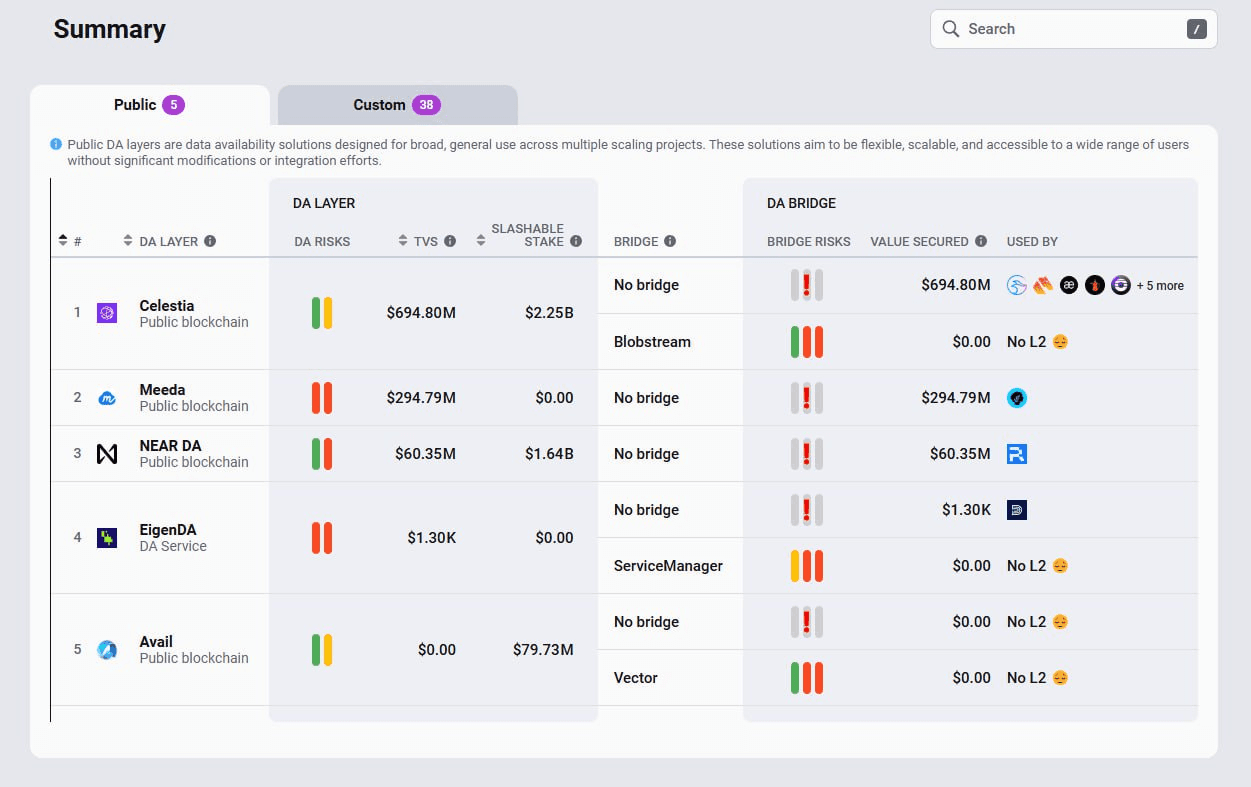Click Celestia DA risks green-yellow bars
1251x787 pixels.
[322, 313]
